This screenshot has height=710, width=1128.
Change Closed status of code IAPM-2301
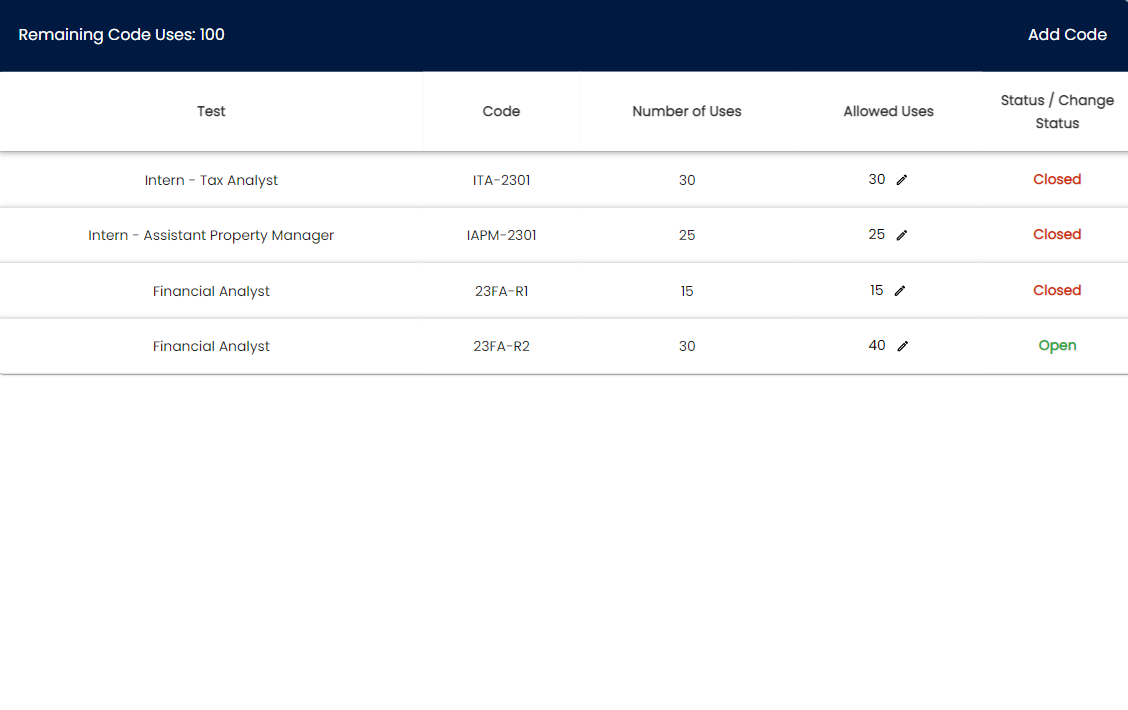click(x=1057, y=235)
